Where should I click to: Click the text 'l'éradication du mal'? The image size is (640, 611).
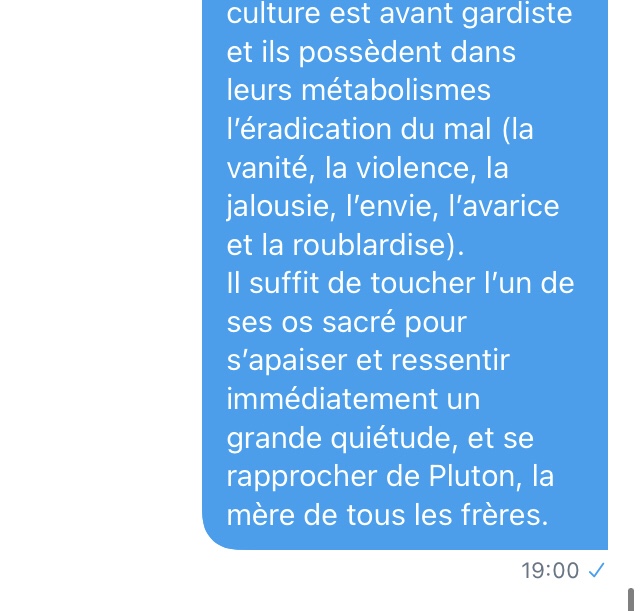tap(359, 129)
